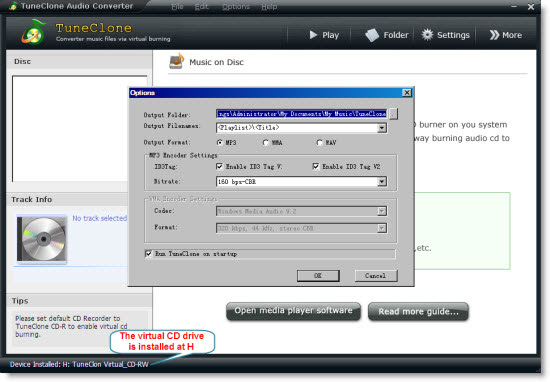Click the Tips panel header
The width and height of the screenshot is (550, 382).
click(79, 301)
